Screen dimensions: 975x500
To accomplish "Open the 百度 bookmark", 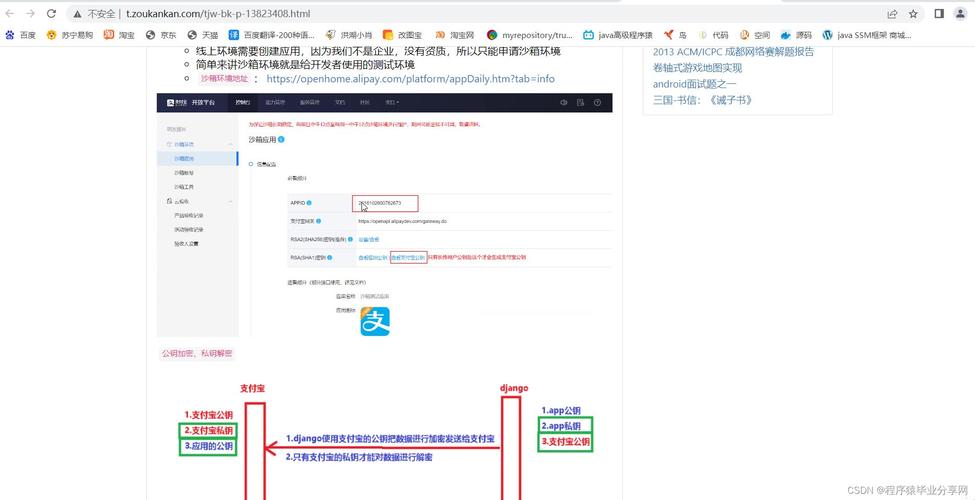I will pyautogui.click(x=21, y=35).
